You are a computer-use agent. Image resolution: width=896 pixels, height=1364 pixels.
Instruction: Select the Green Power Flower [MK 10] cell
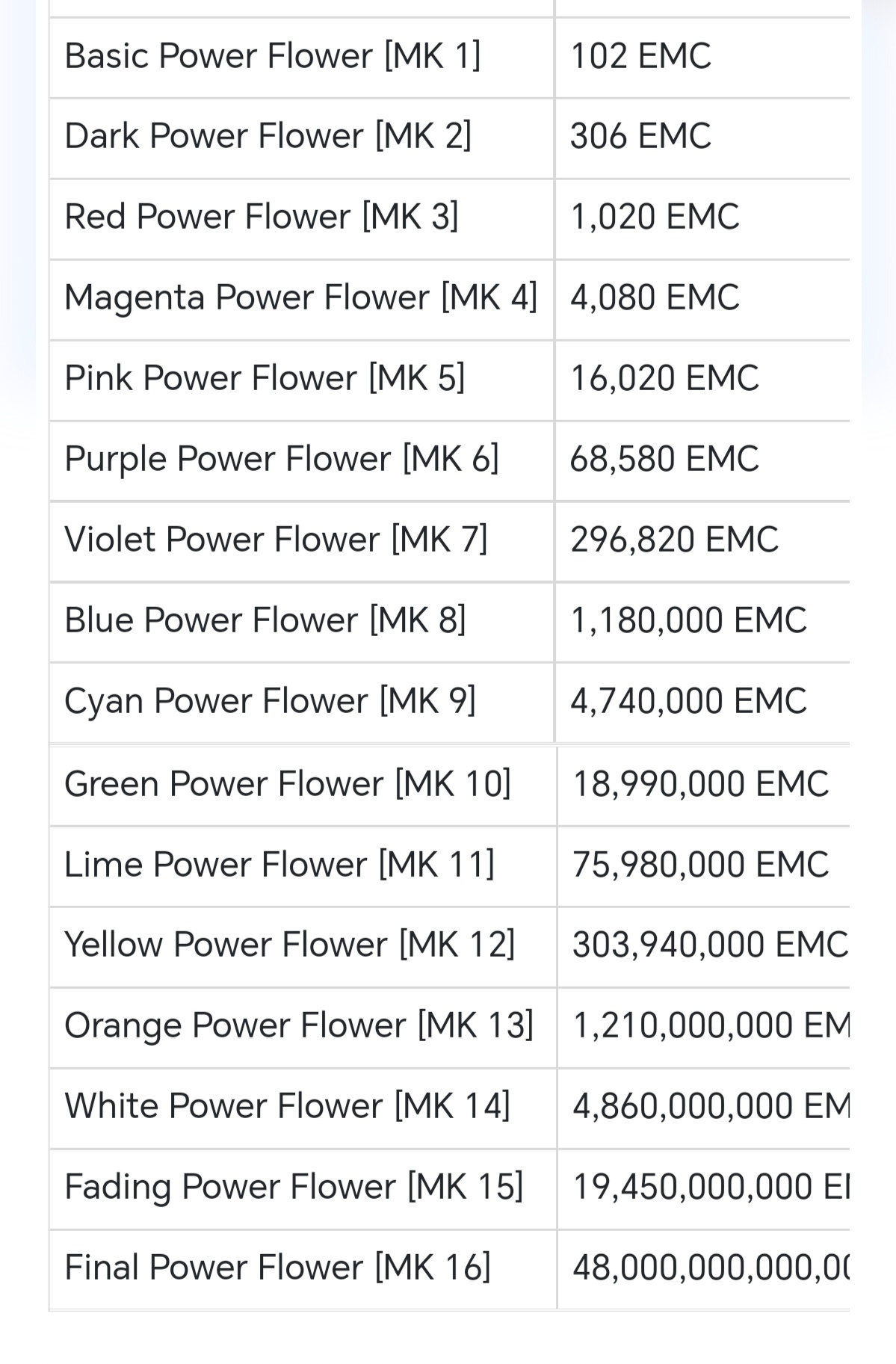tap(303, 786)
